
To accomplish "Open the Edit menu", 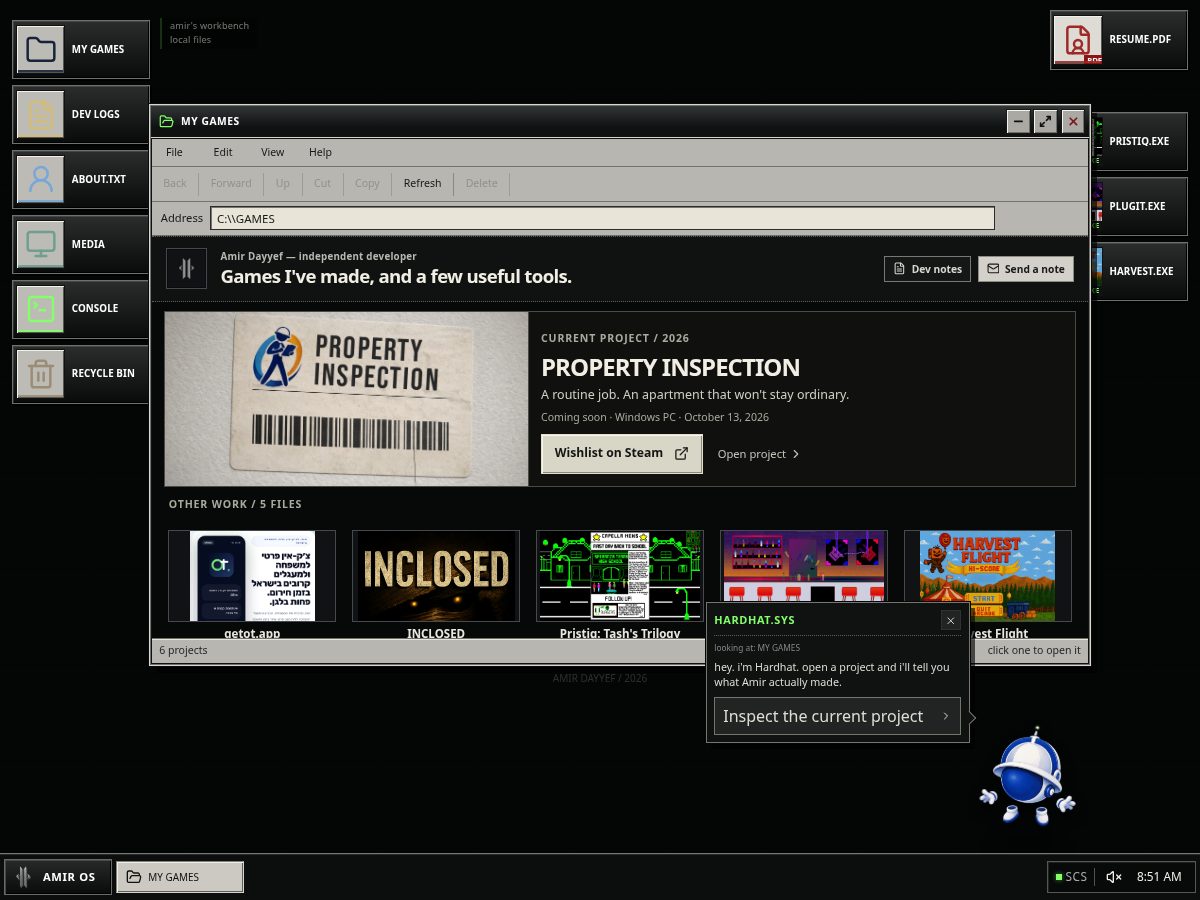I will 223,152.
